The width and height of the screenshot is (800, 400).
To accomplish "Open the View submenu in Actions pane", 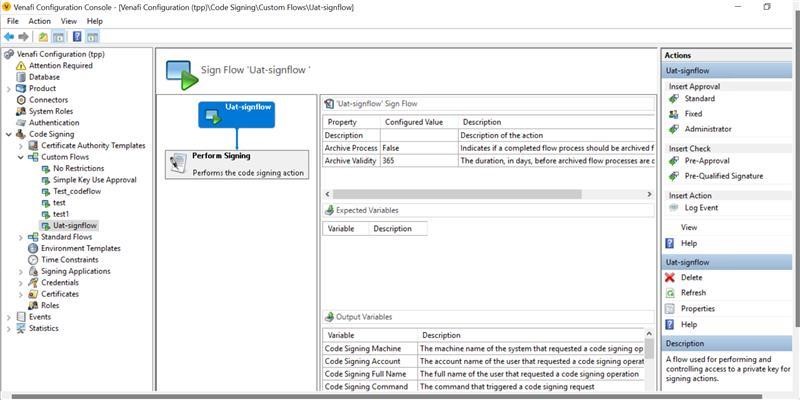I will [689, 227].
